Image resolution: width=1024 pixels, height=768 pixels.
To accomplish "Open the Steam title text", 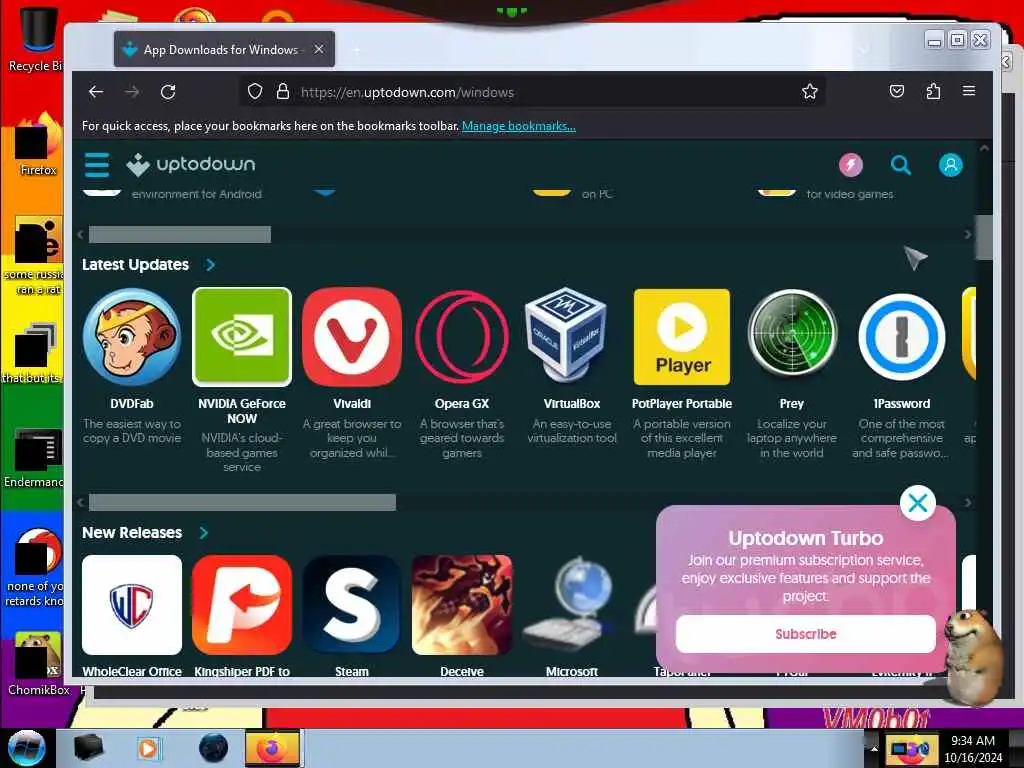I will (351, 671).
